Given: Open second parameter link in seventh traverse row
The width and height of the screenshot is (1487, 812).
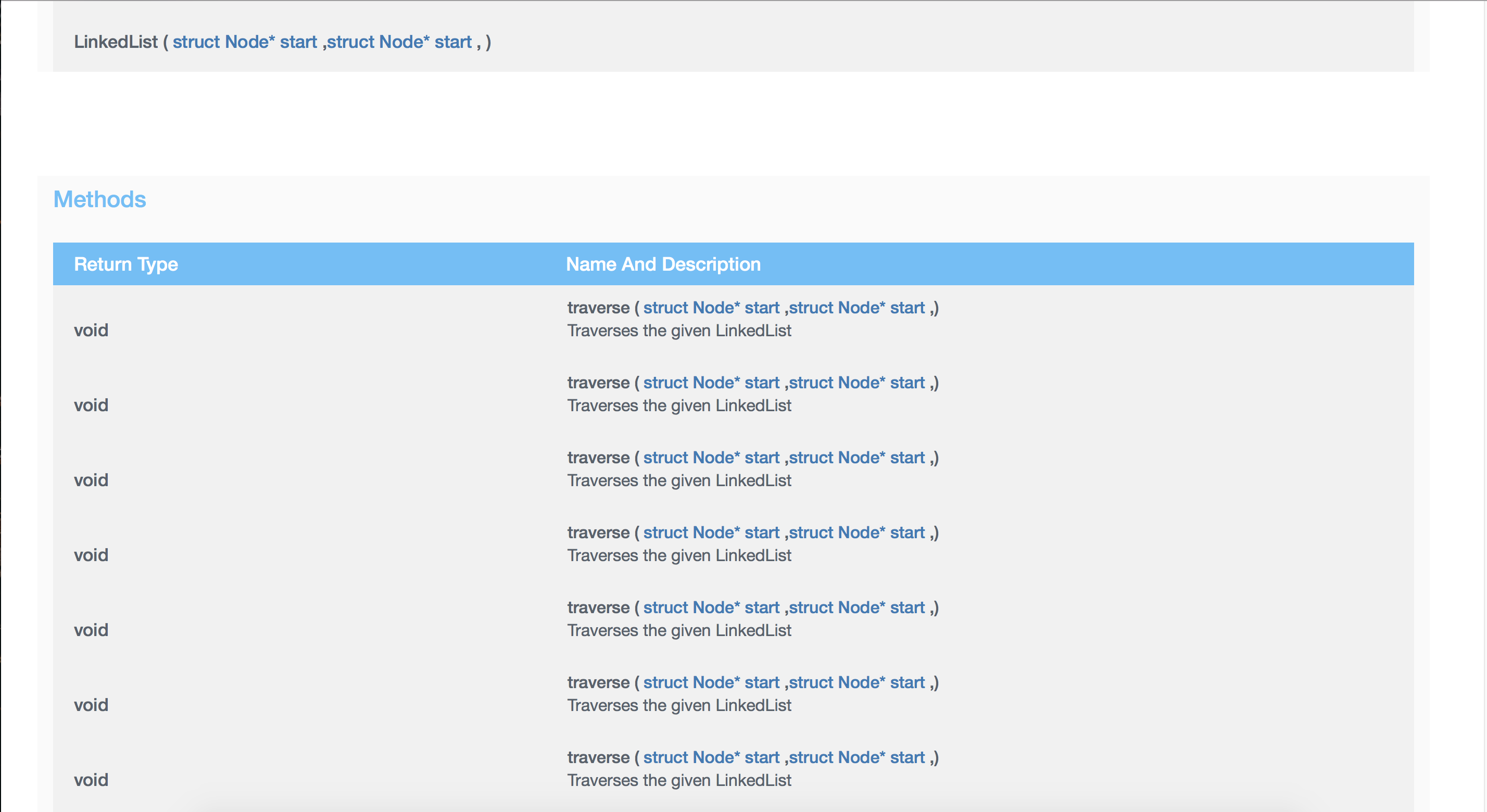Looking at the screenshot, I should tap(856, 758).
